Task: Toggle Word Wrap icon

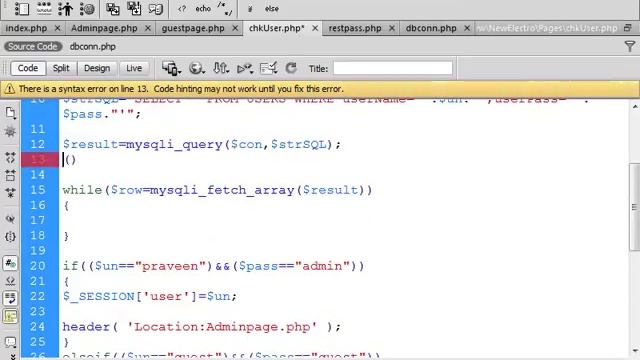Action: 10,298
